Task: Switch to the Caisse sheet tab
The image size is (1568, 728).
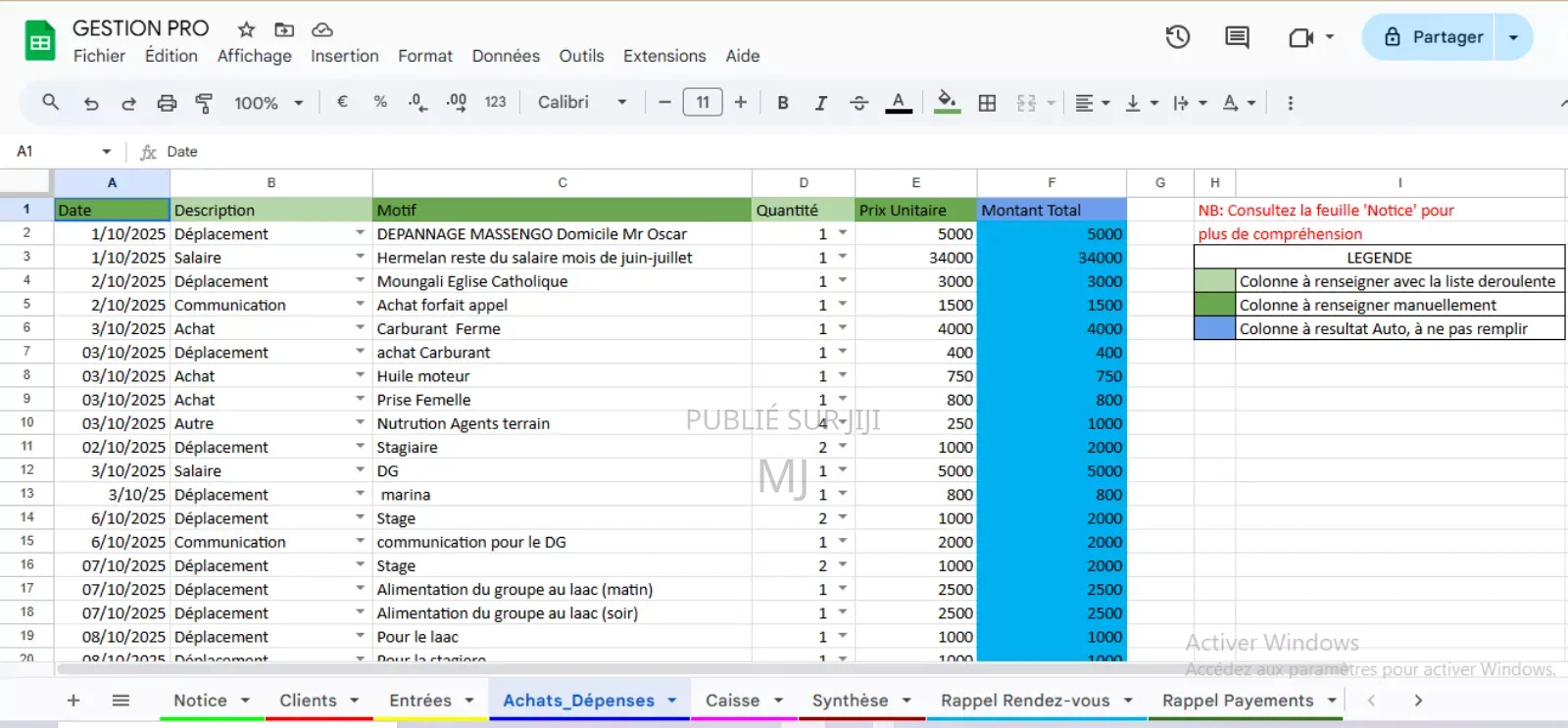Action: pyautogui.click(x=732, y=701)
